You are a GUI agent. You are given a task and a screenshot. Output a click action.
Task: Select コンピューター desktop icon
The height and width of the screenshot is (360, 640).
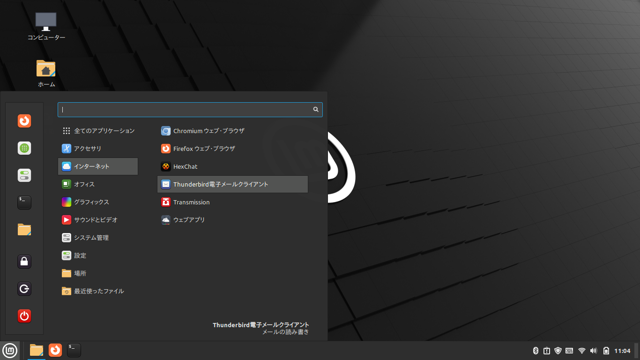[x=46, y=27]
